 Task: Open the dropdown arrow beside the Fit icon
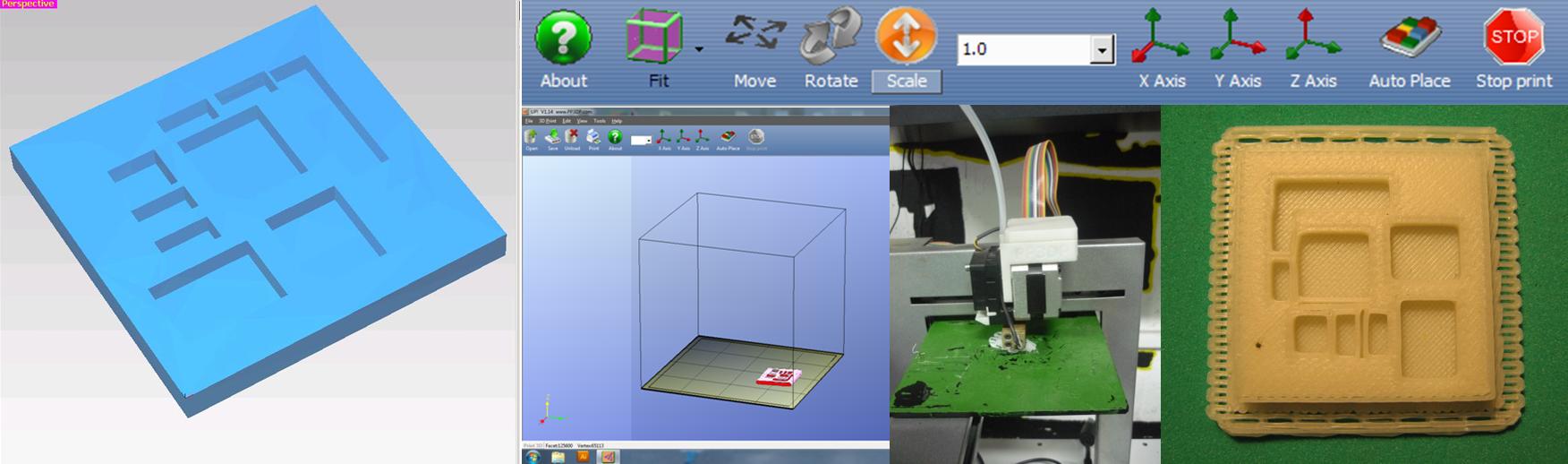699,49
